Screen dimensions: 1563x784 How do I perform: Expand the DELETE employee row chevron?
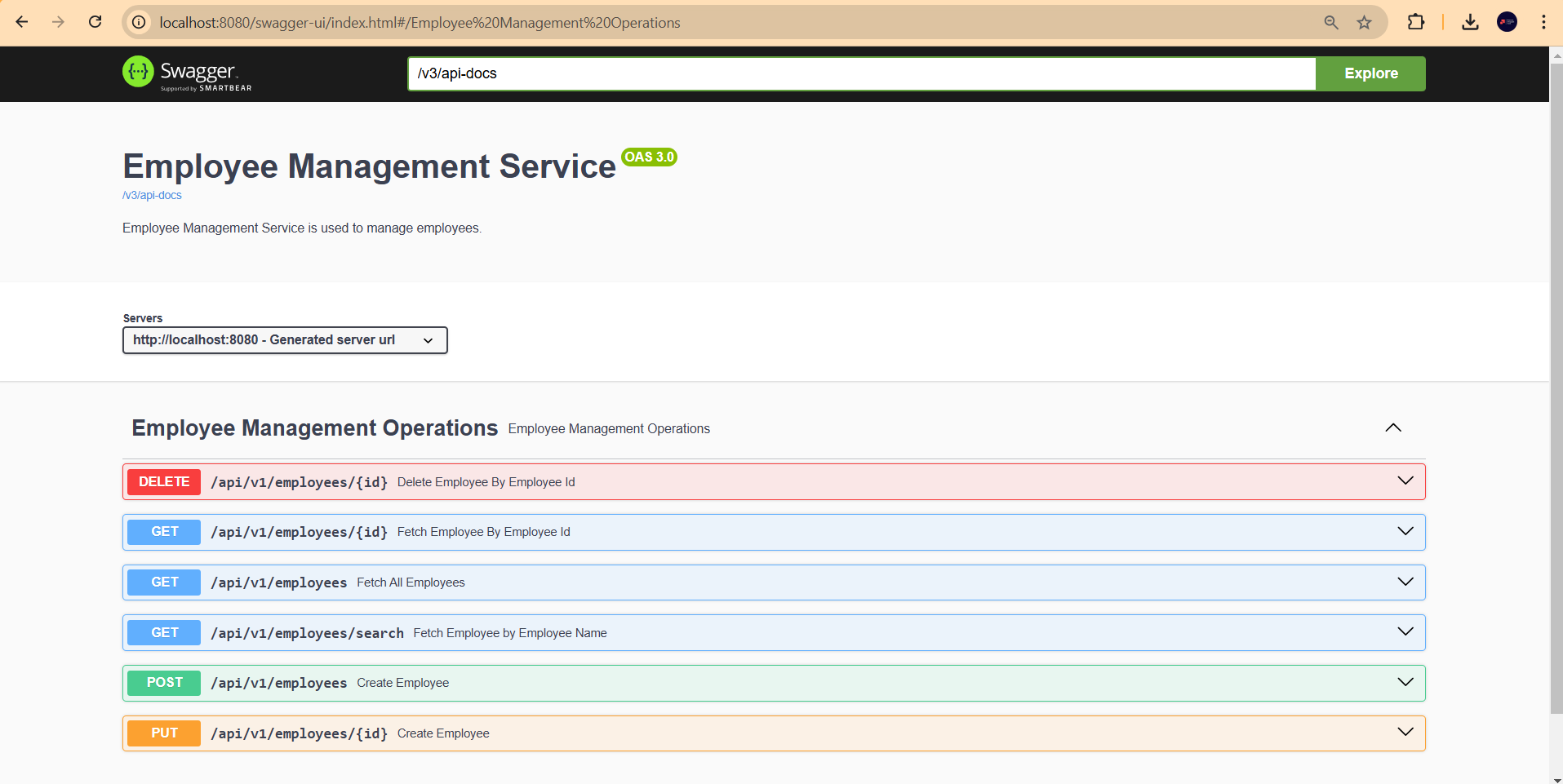pyautogui.click(x=1405, y=481)
